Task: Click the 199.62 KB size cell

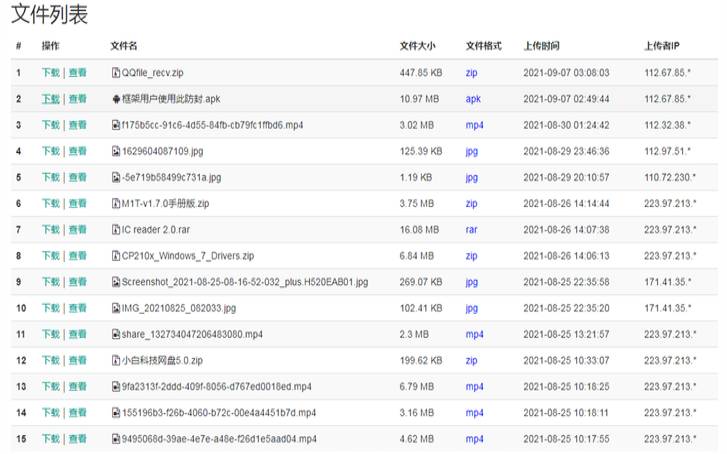Action: (421, 360)
